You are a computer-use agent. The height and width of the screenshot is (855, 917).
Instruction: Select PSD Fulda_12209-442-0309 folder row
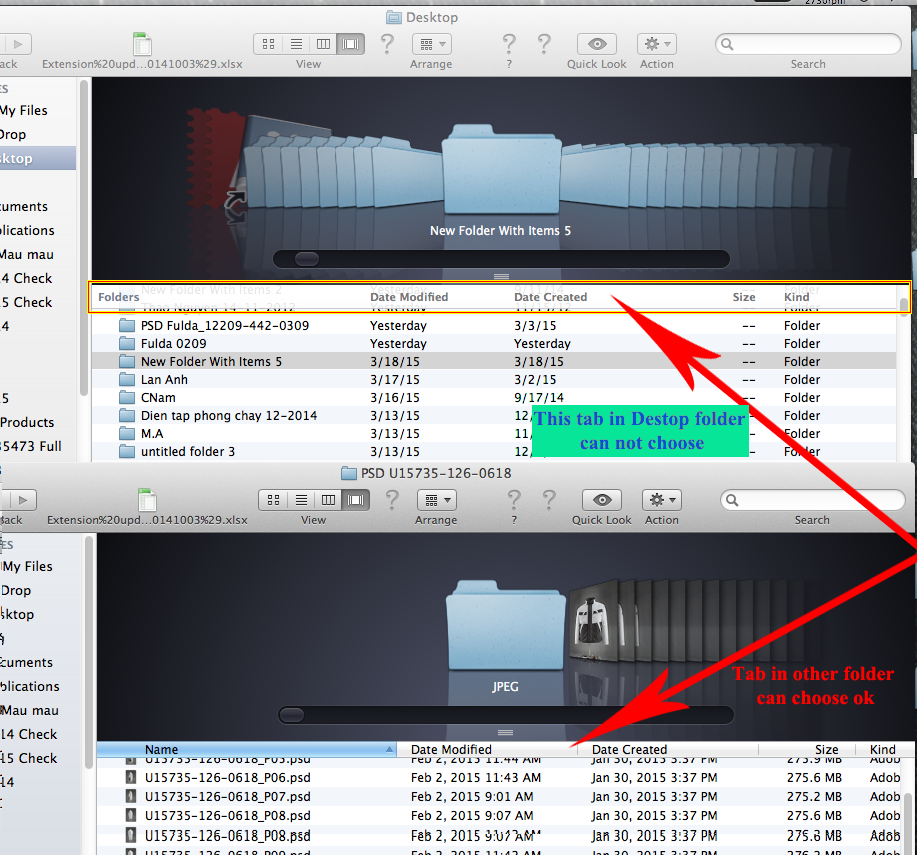click(494, 326)
